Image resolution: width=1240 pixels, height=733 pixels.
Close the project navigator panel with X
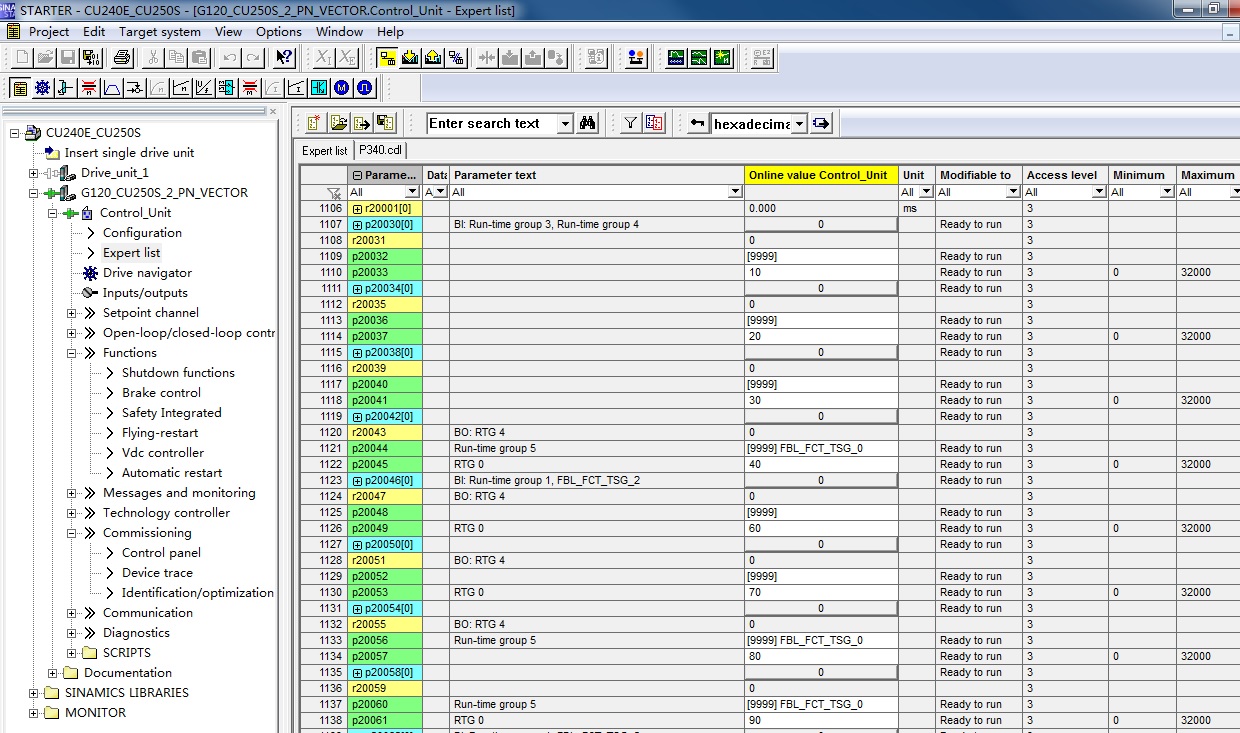(272, 111)
